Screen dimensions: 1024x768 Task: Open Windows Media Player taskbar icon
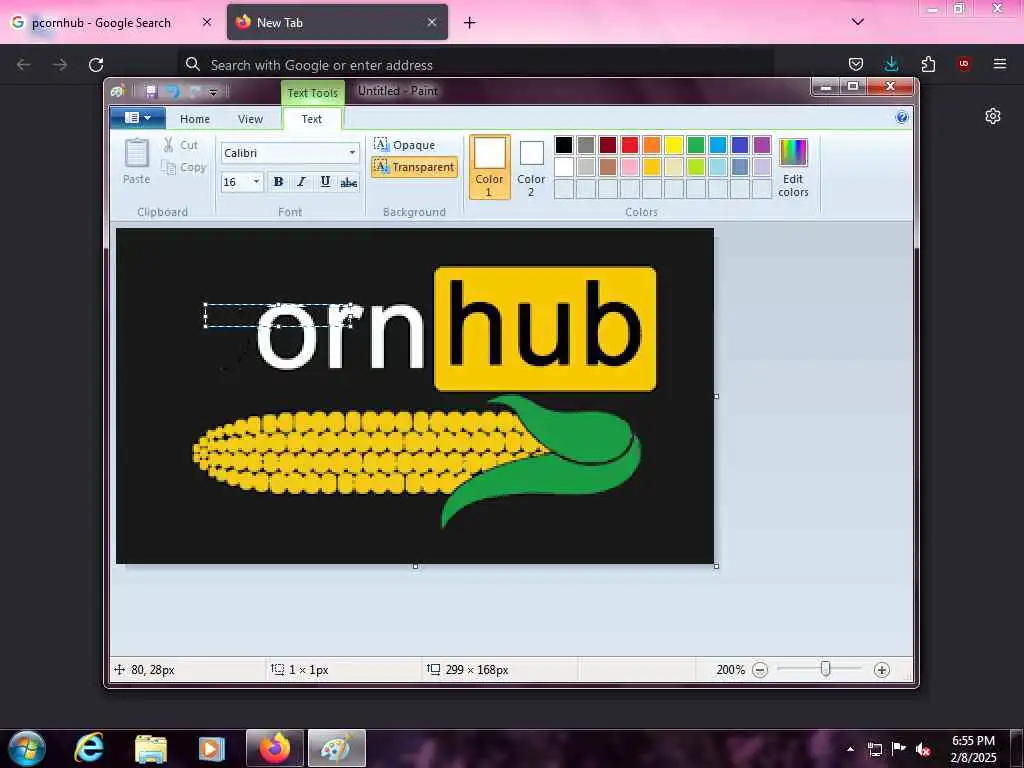click(212, 748)
